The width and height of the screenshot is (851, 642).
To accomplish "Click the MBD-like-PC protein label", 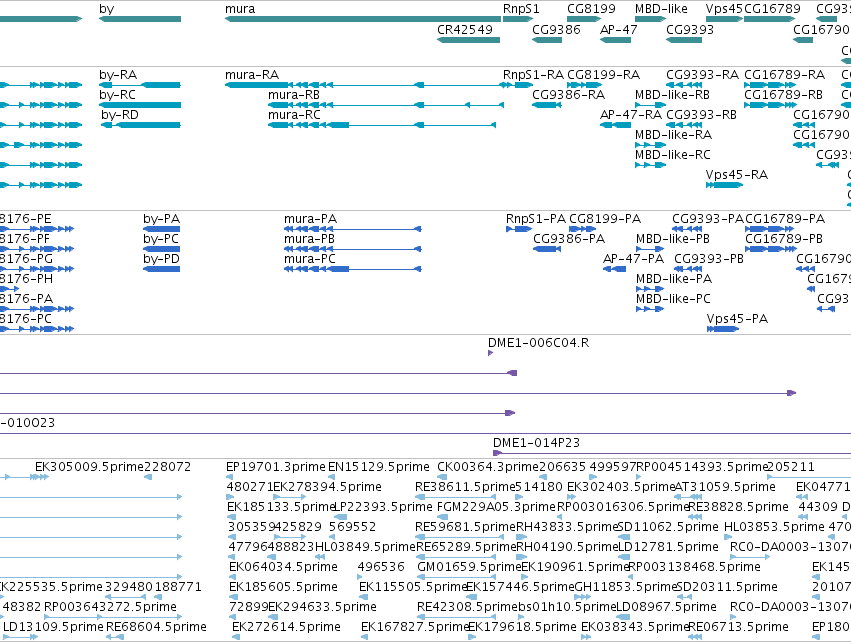I will 673,298.
